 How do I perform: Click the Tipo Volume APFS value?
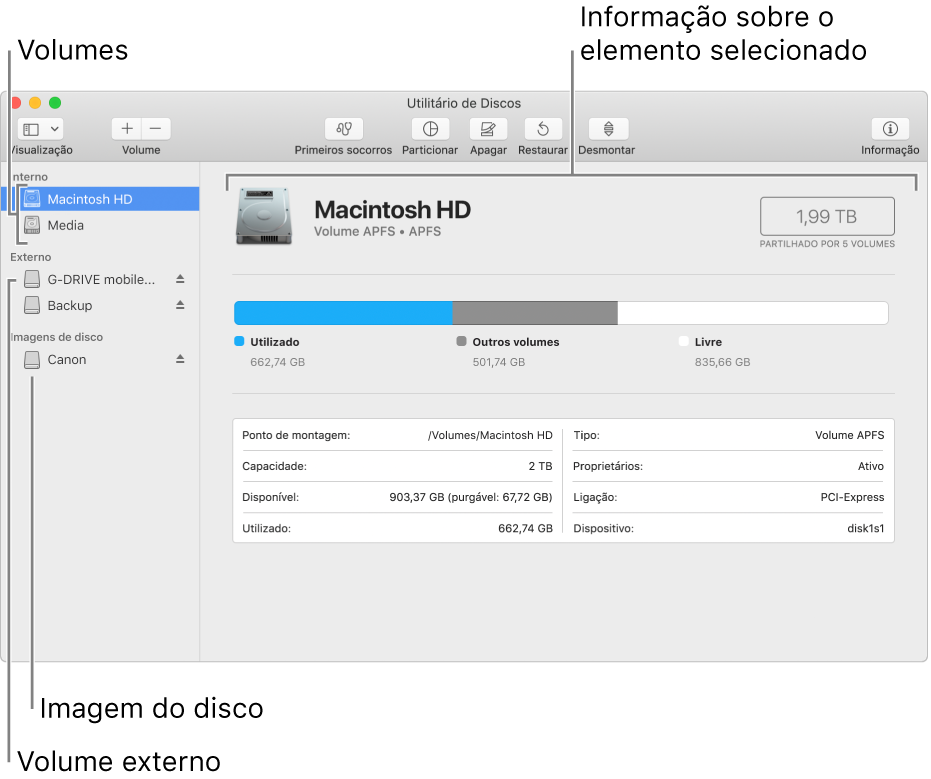coord(850,435)
